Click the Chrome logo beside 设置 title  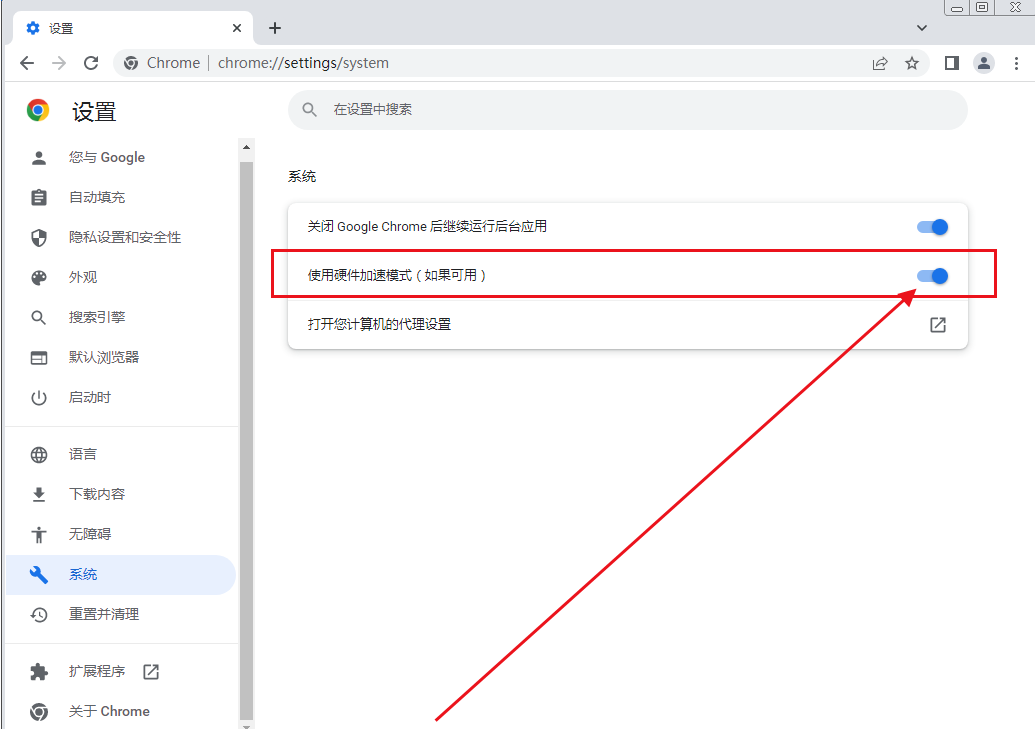pyautogui.click(x=38, y=110)
